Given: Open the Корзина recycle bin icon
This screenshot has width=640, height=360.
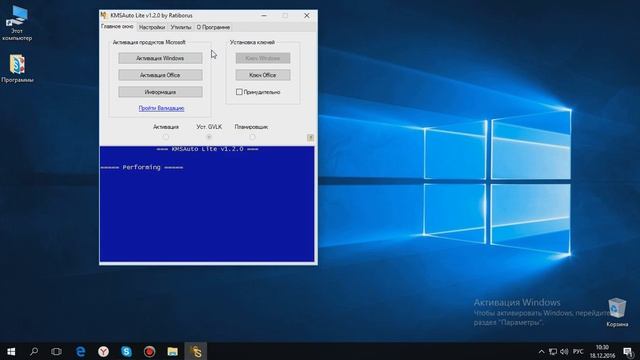Looking at the screenshot, I should click(617, 313).
